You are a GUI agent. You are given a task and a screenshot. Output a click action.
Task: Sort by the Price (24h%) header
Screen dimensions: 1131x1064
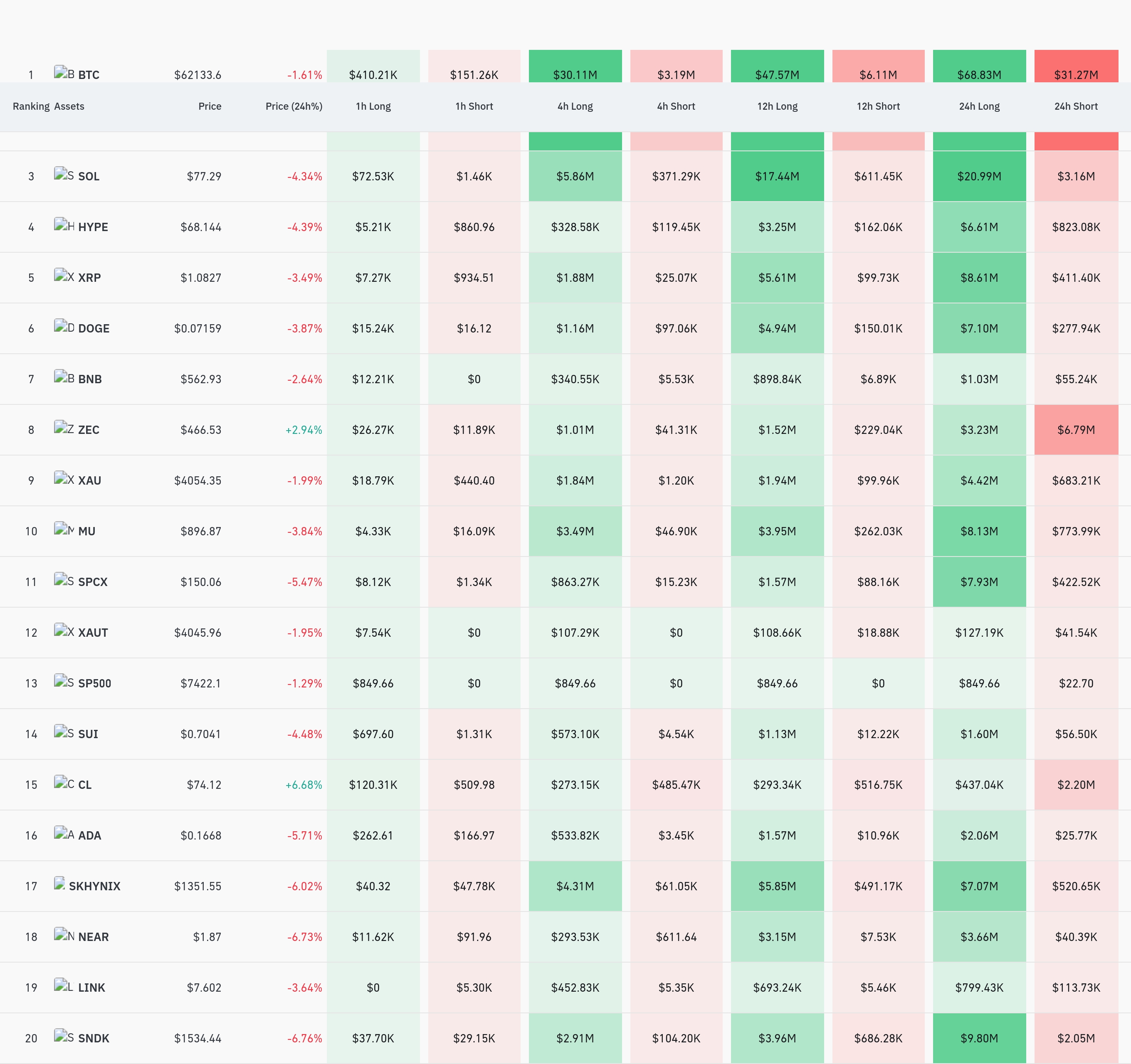coord(294,106)
